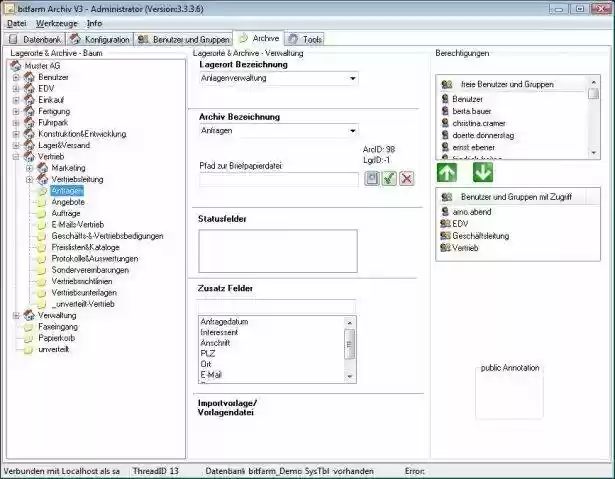Image resolution: width=615 pixels, height=479 pixels.
Task: Select E-Mails-Vertrieb archive
Action: 78,225
